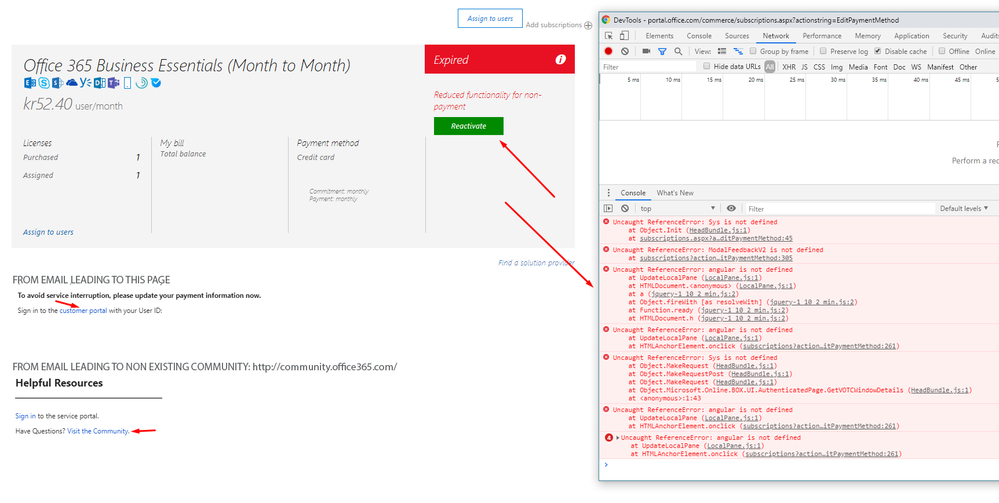
Task: Click the Delve service icon
Action: click(100, 83)
